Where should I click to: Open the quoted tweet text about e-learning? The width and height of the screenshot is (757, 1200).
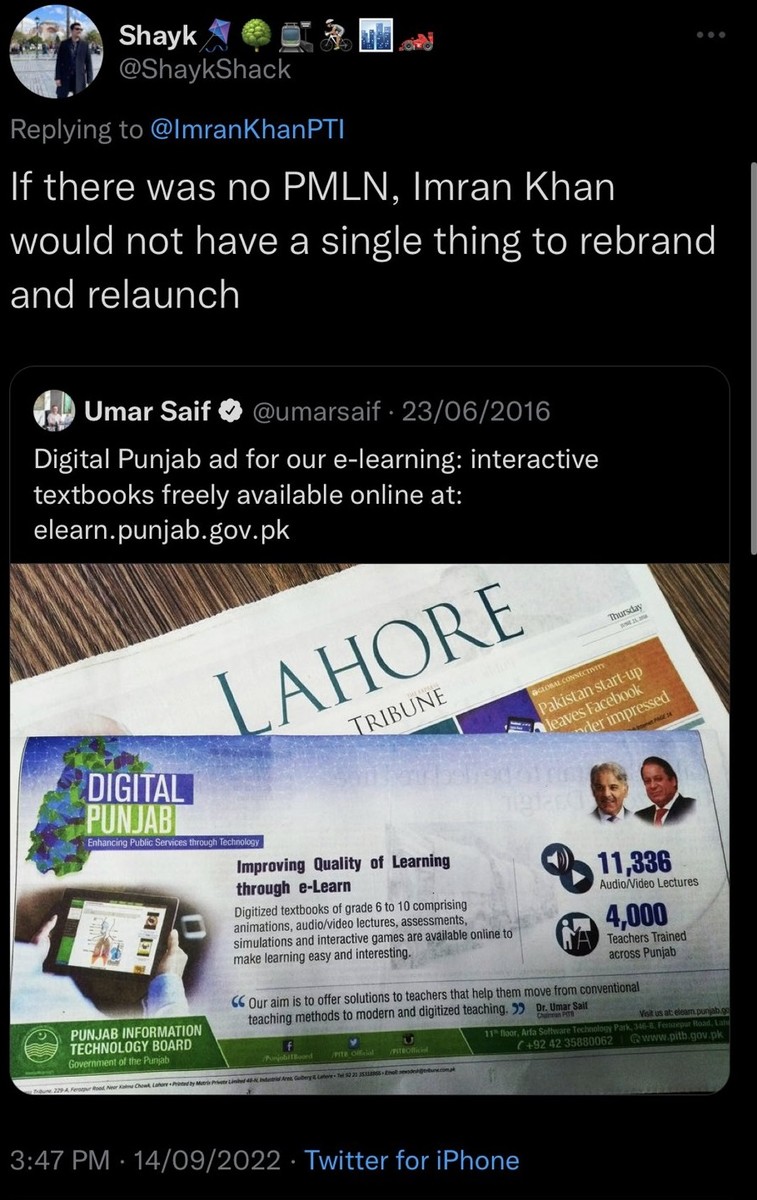[x=316, y=495]
